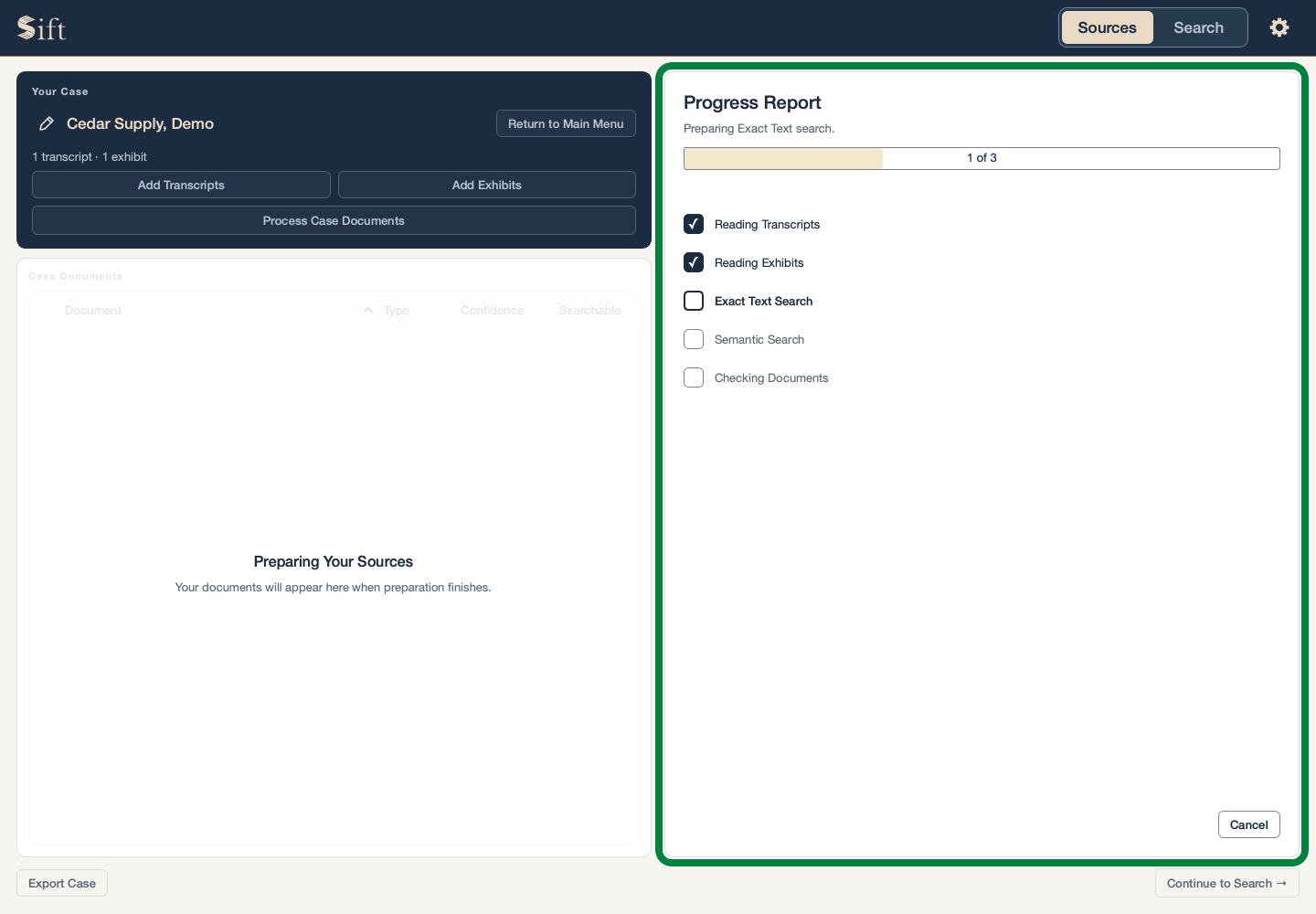Click the case name Cedar Supply, Demo
Viewport: 1316px width, 914px height.
pyautogui.click(x=140, y=123)
